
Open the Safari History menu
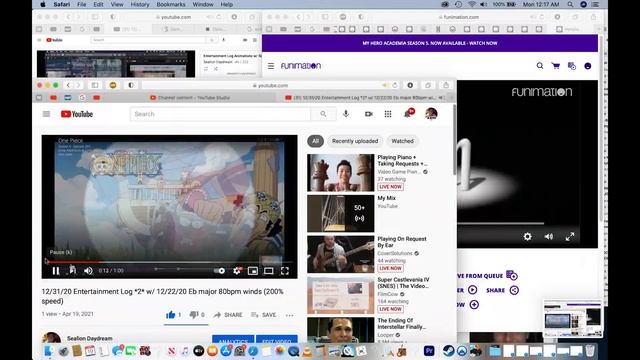tap(140, 4)
